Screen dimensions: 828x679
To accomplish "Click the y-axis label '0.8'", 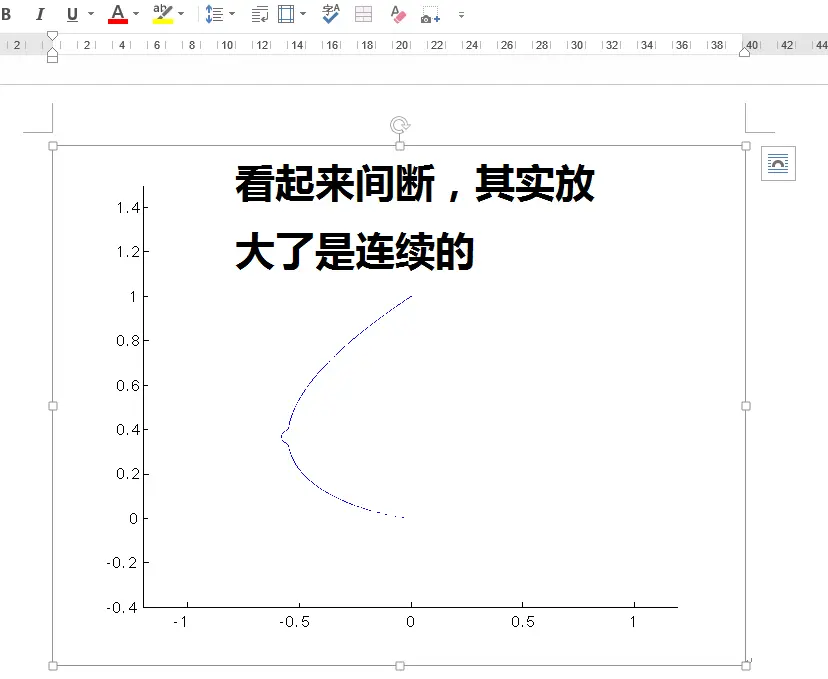I will pos(128,341).
